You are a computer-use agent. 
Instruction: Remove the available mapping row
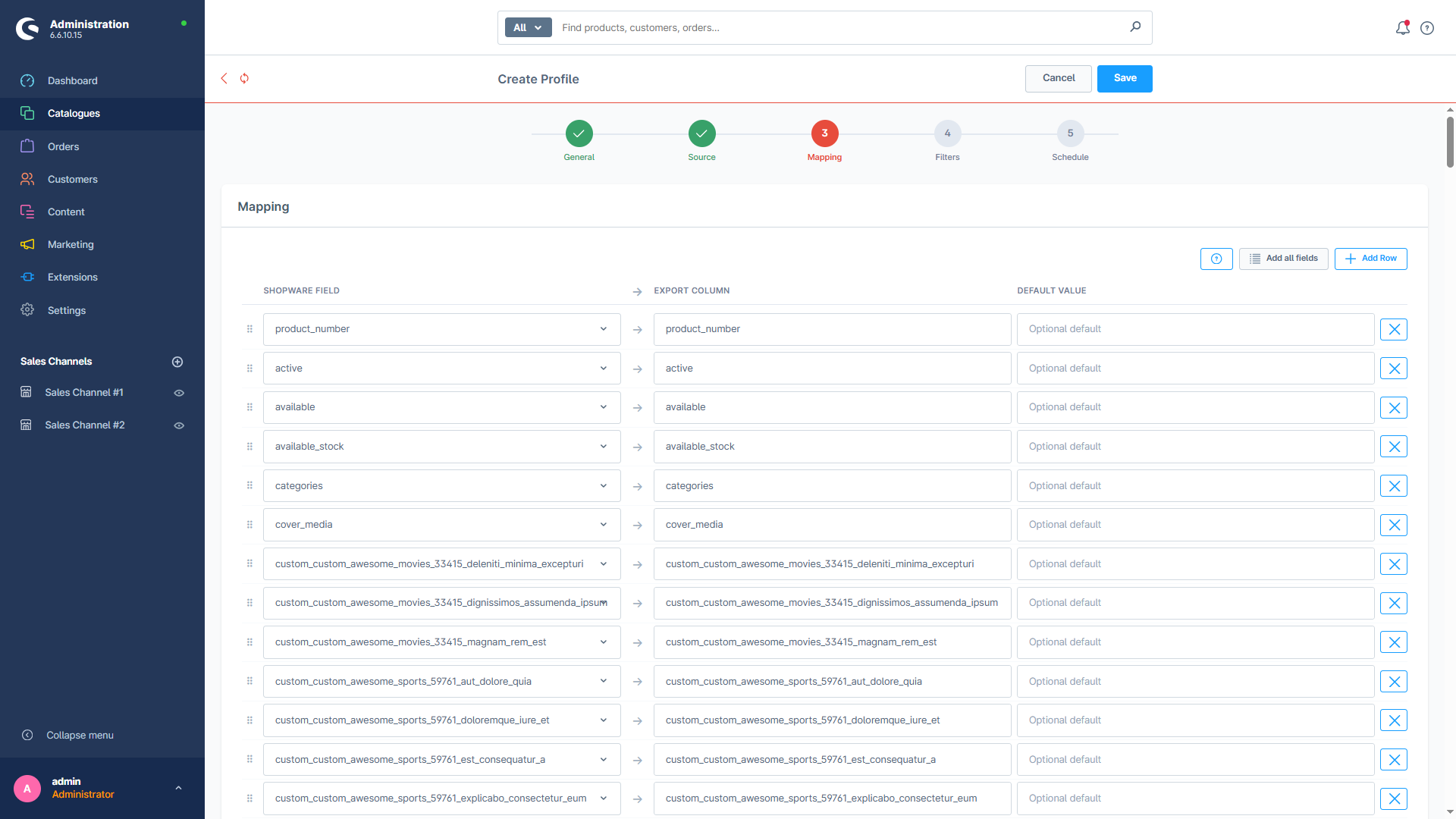point(1394,408)
